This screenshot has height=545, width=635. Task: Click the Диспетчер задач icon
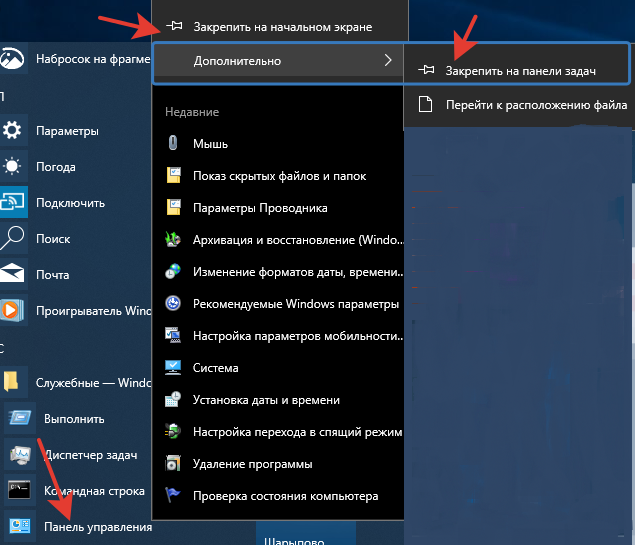20,455
